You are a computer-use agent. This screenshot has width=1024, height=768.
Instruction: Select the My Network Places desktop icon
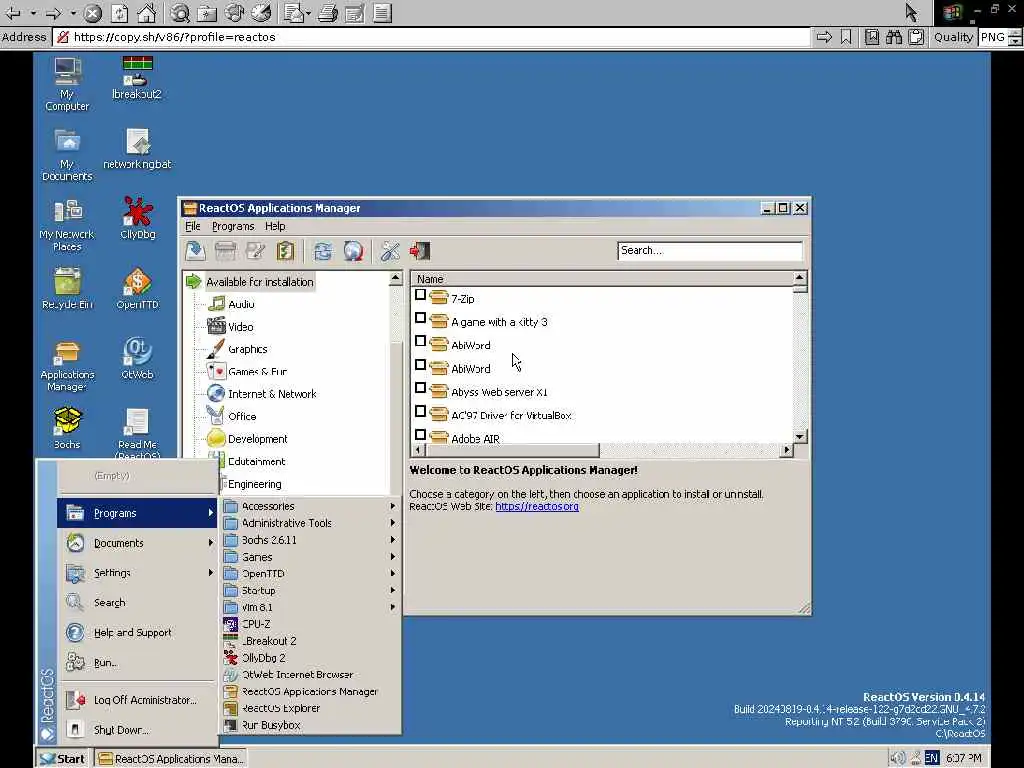pyautogui.click(x=67, y=225)
